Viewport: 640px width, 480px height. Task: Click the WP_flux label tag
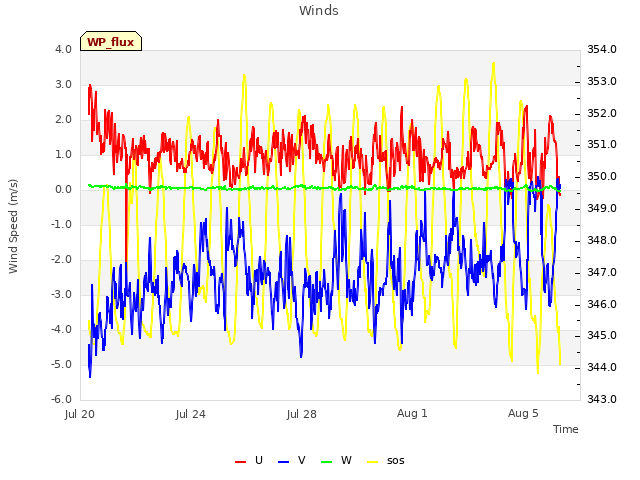point(111,41)
